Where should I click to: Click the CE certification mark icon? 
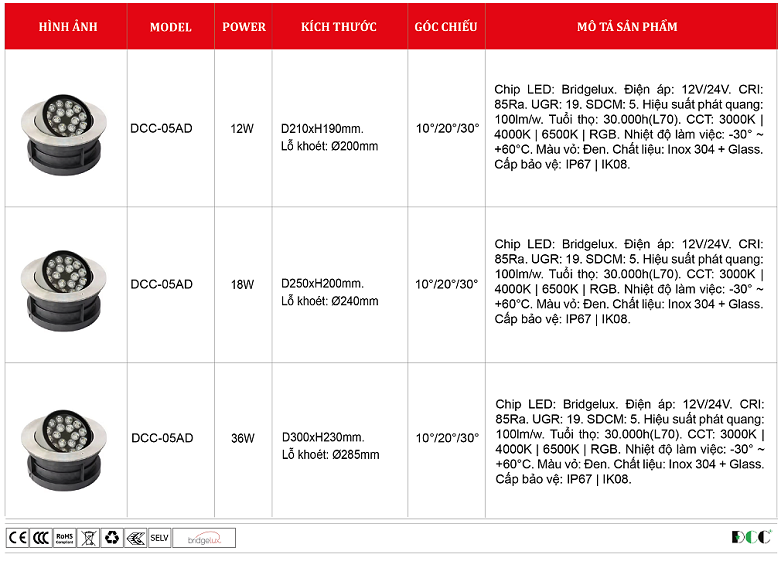pos(17,538)
